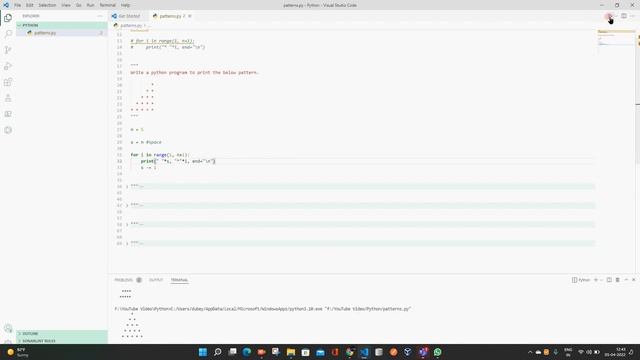
Task: Open run button dropdown arrow
Action: click(616, 16)
